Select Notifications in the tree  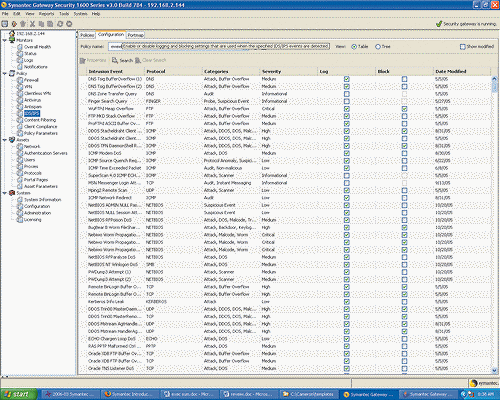click(36, 67)
